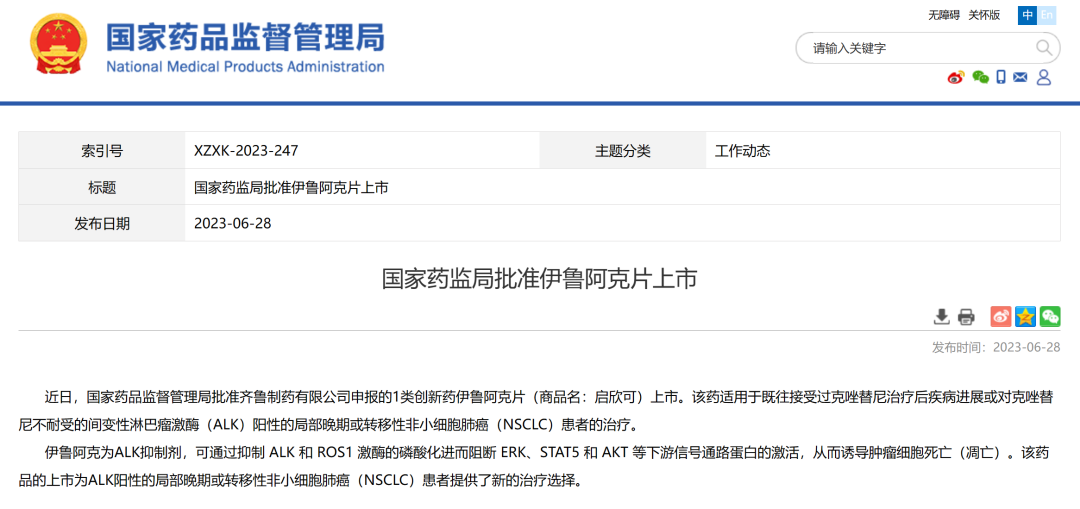This screenshot has height=509, width=1080.
Task: Select index number XZXK-2023-247
Action: click(x=246, y=151)
